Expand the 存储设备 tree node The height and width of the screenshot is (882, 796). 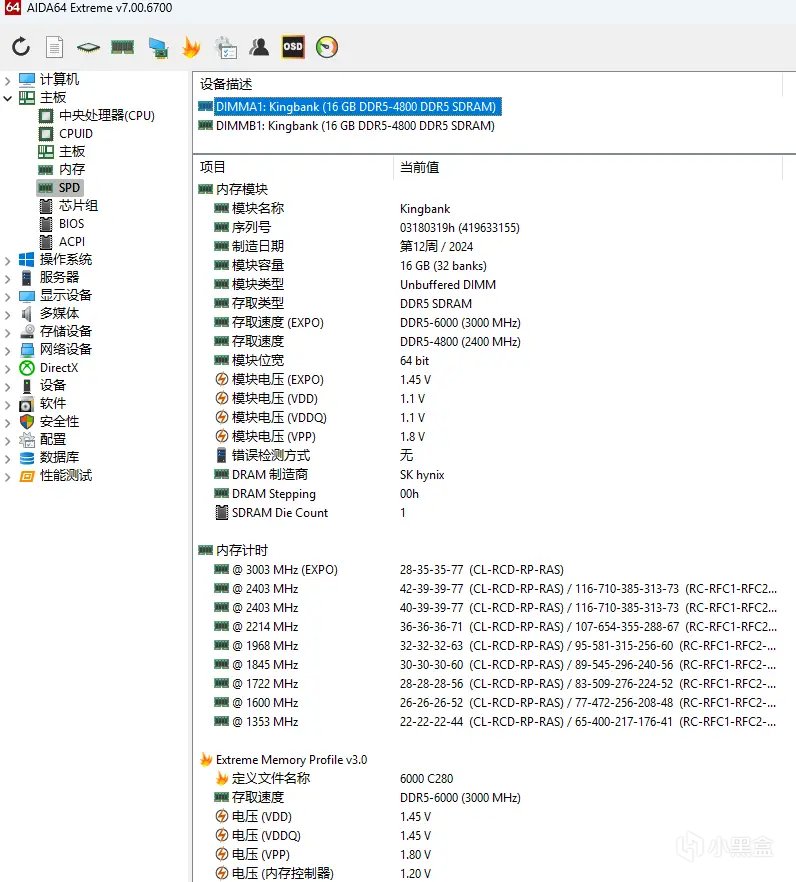point(7,332)
